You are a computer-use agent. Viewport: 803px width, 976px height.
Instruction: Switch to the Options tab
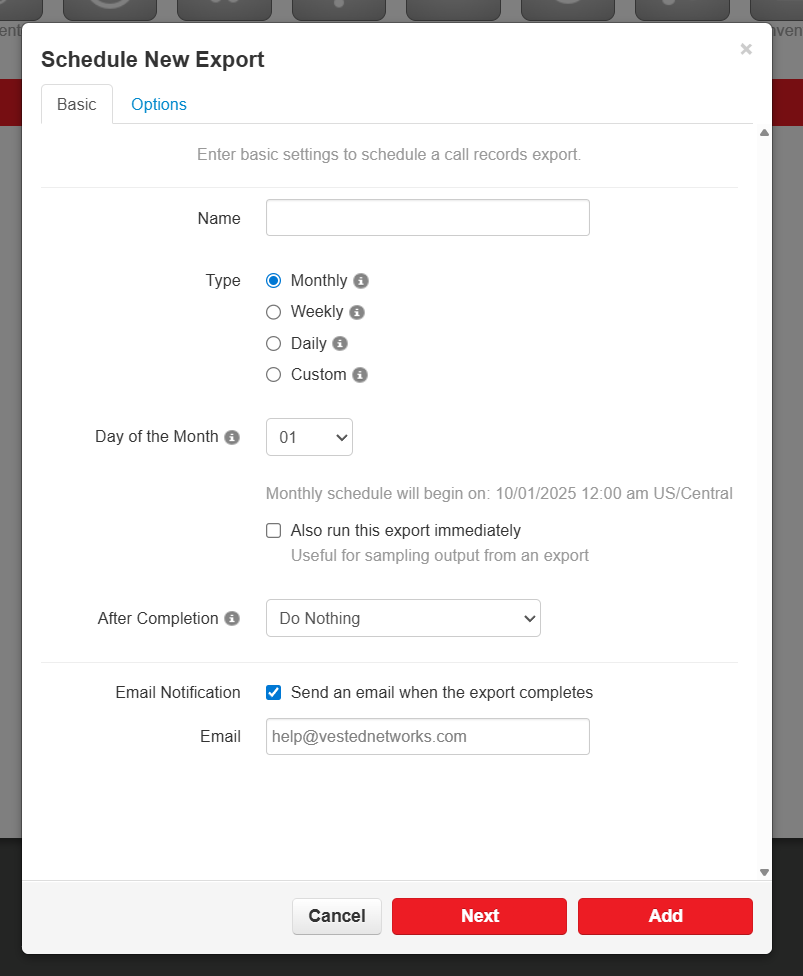(x=159, y=104)
